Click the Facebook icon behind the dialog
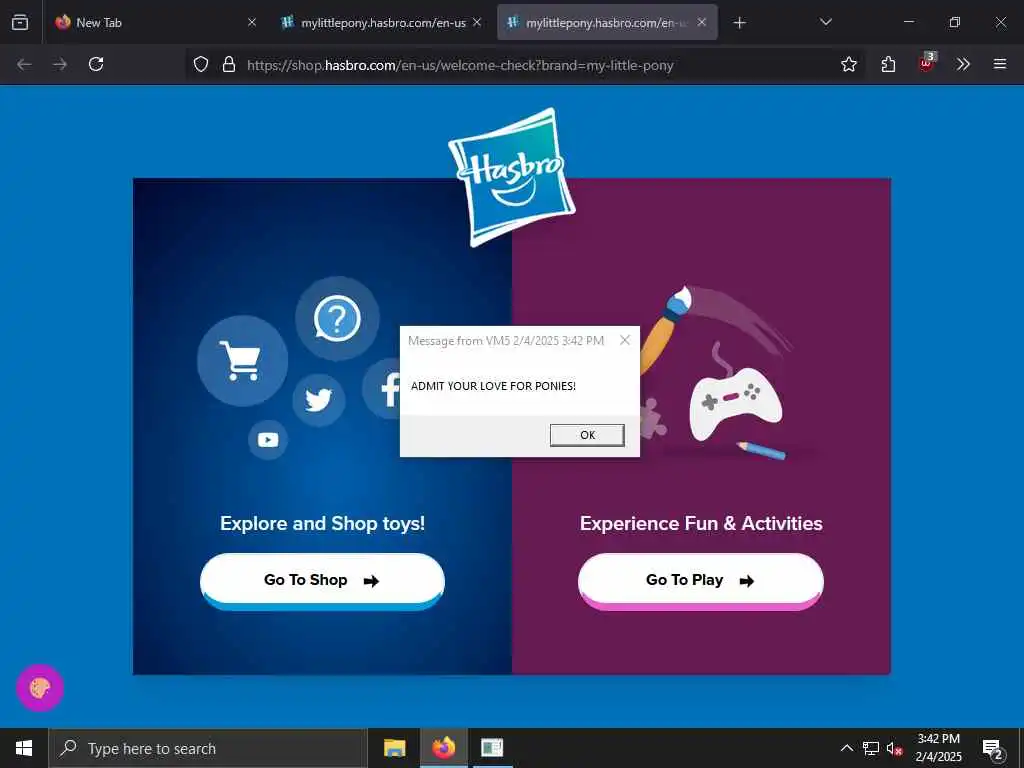The width and height of the screenshot is (1024, 768). pos(381,389)
